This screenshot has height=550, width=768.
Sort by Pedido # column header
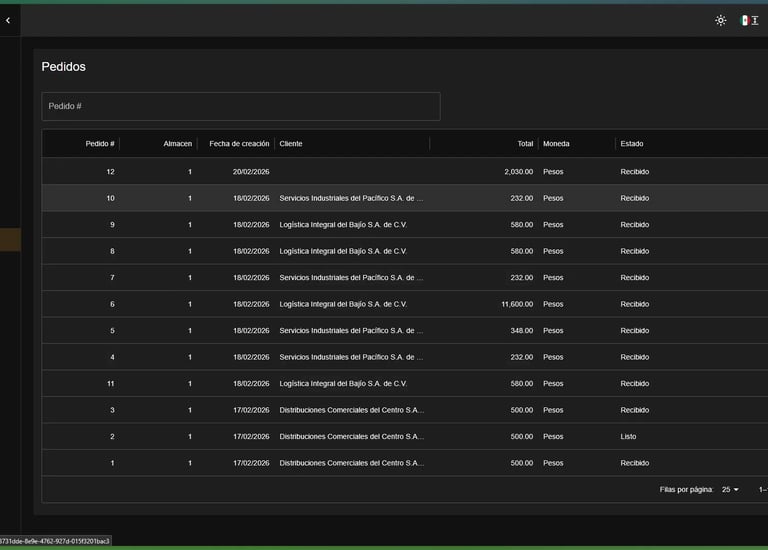(100, 143)
